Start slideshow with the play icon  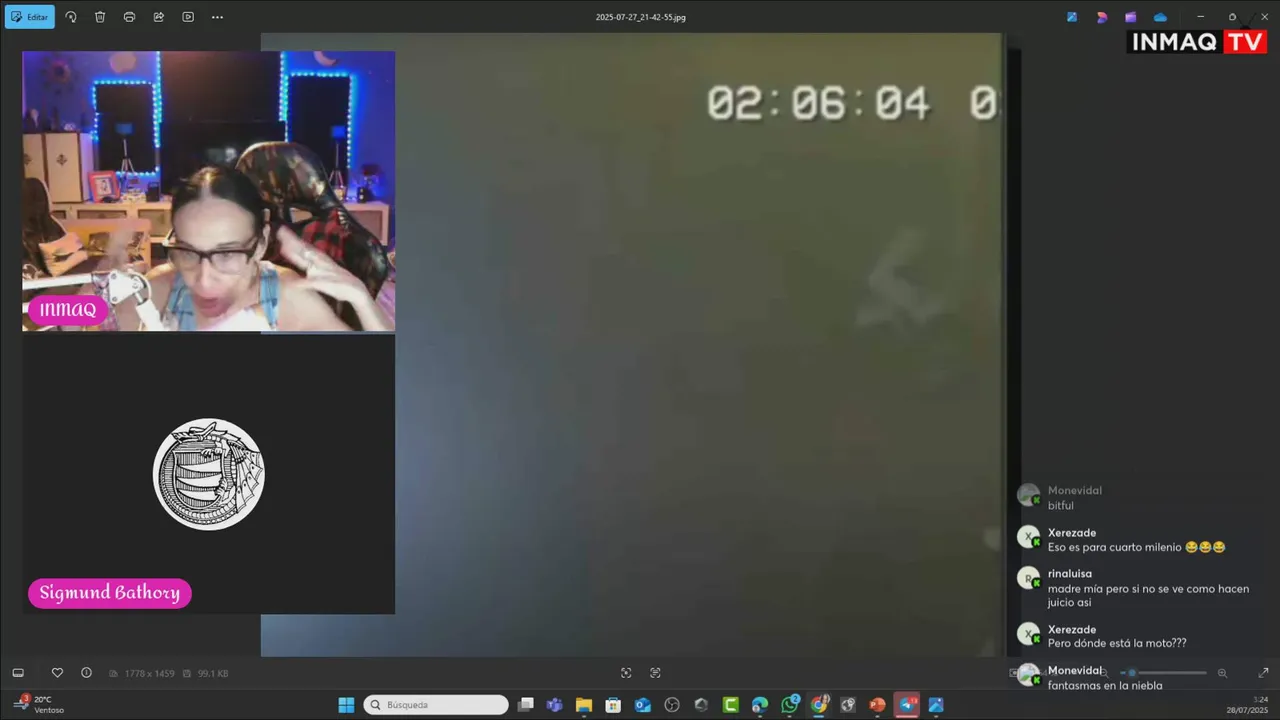coord(188,17)
